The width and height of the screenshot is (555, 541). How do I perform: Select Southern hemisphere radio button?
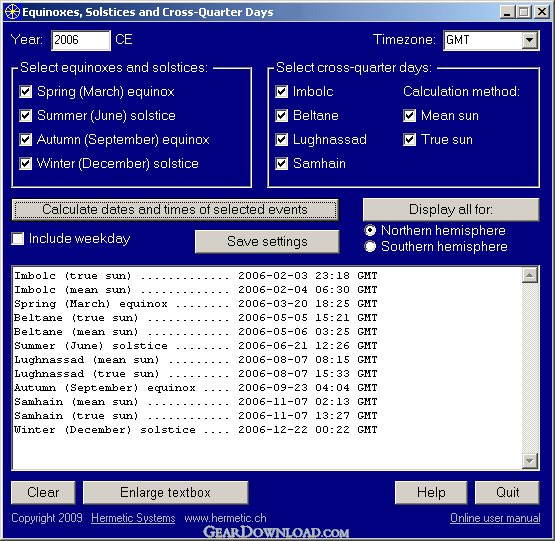pyautogui.click(x=370, y=246)
